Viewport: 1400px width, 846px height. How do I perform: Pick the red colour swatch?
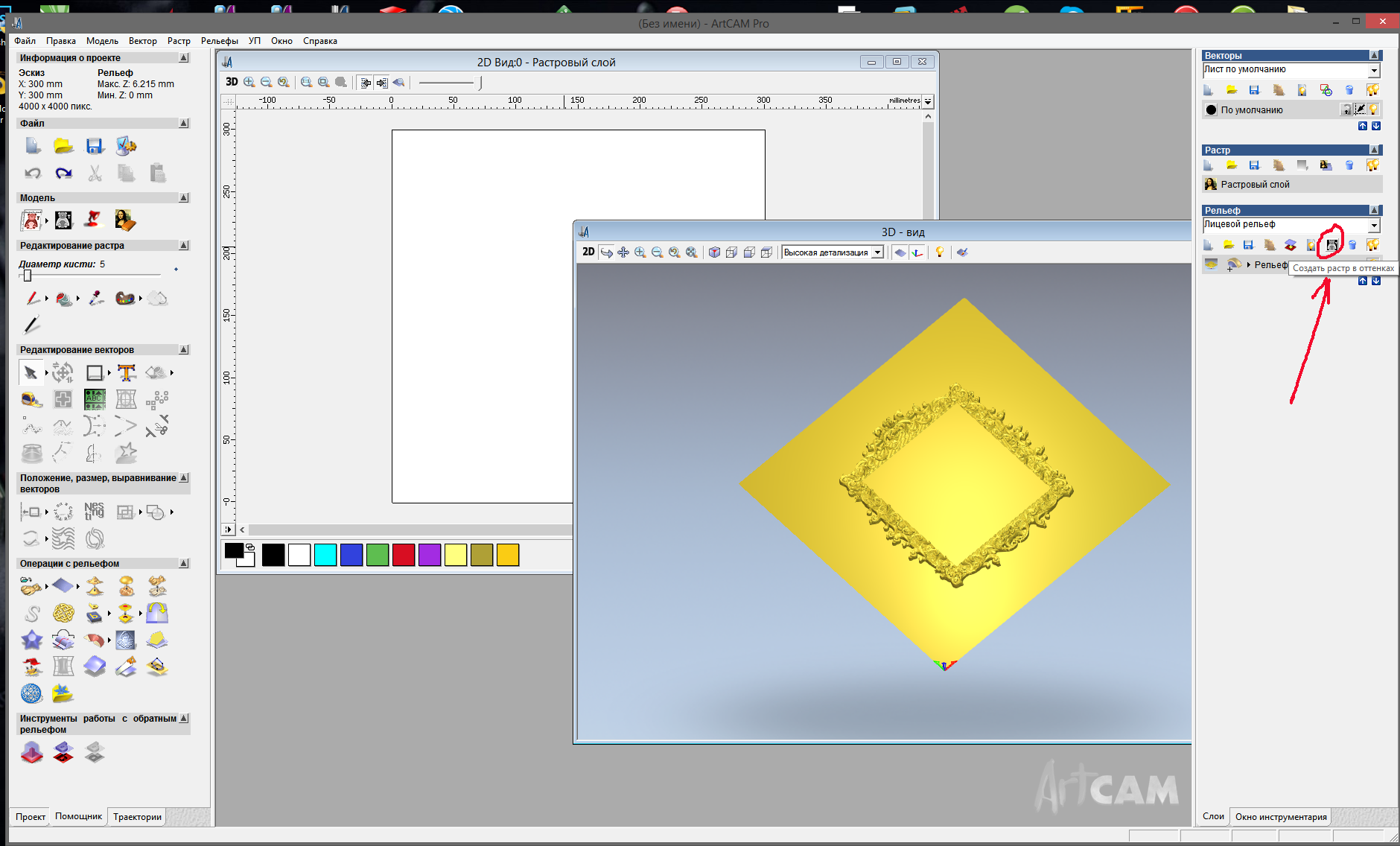pos(404,555)
